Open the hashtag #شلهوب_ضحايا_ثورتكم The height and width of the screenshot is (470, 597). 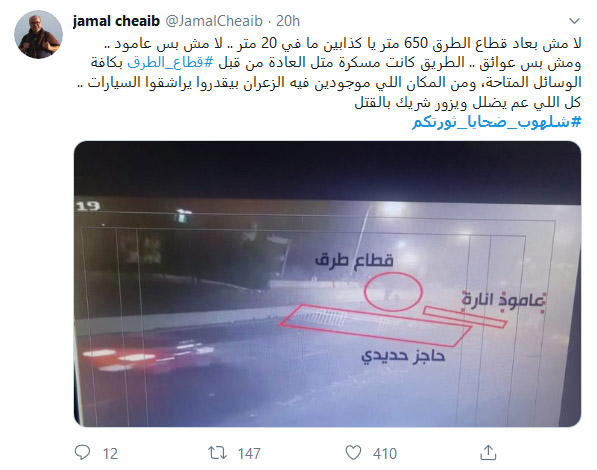coord(497,122)
